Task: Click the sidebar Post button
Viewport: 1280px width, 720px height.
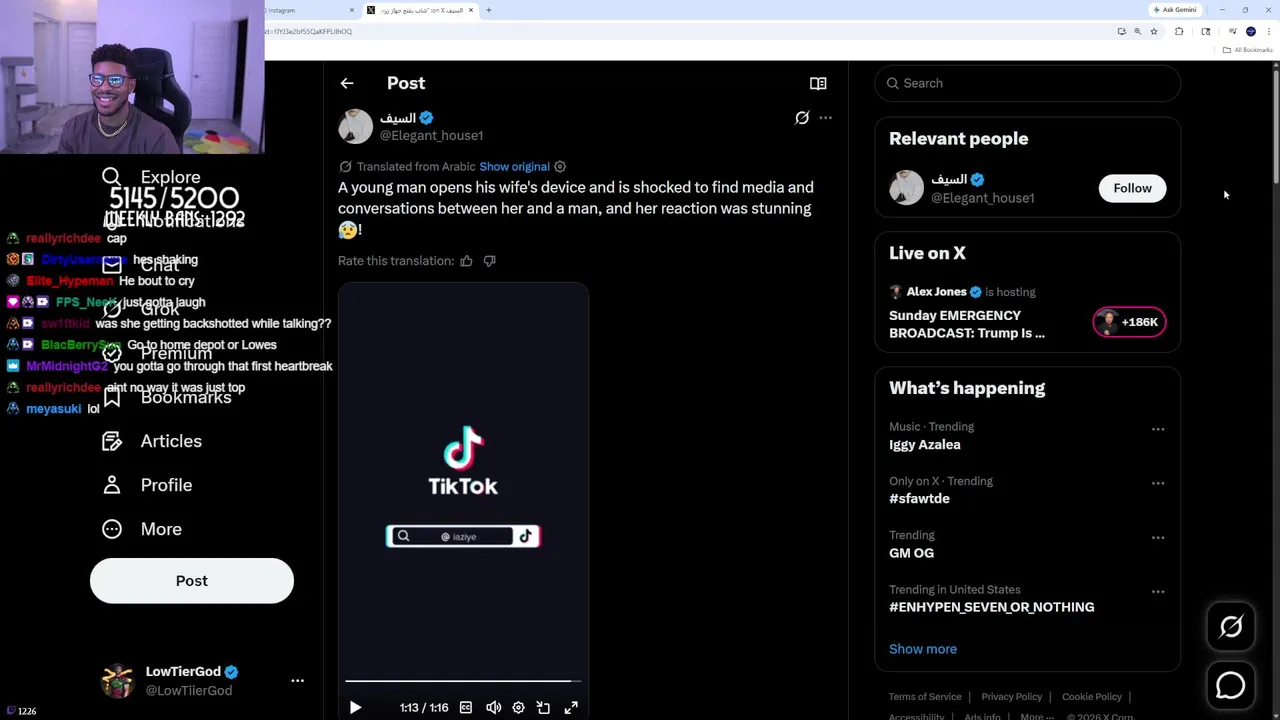Action: click(192, 581)
